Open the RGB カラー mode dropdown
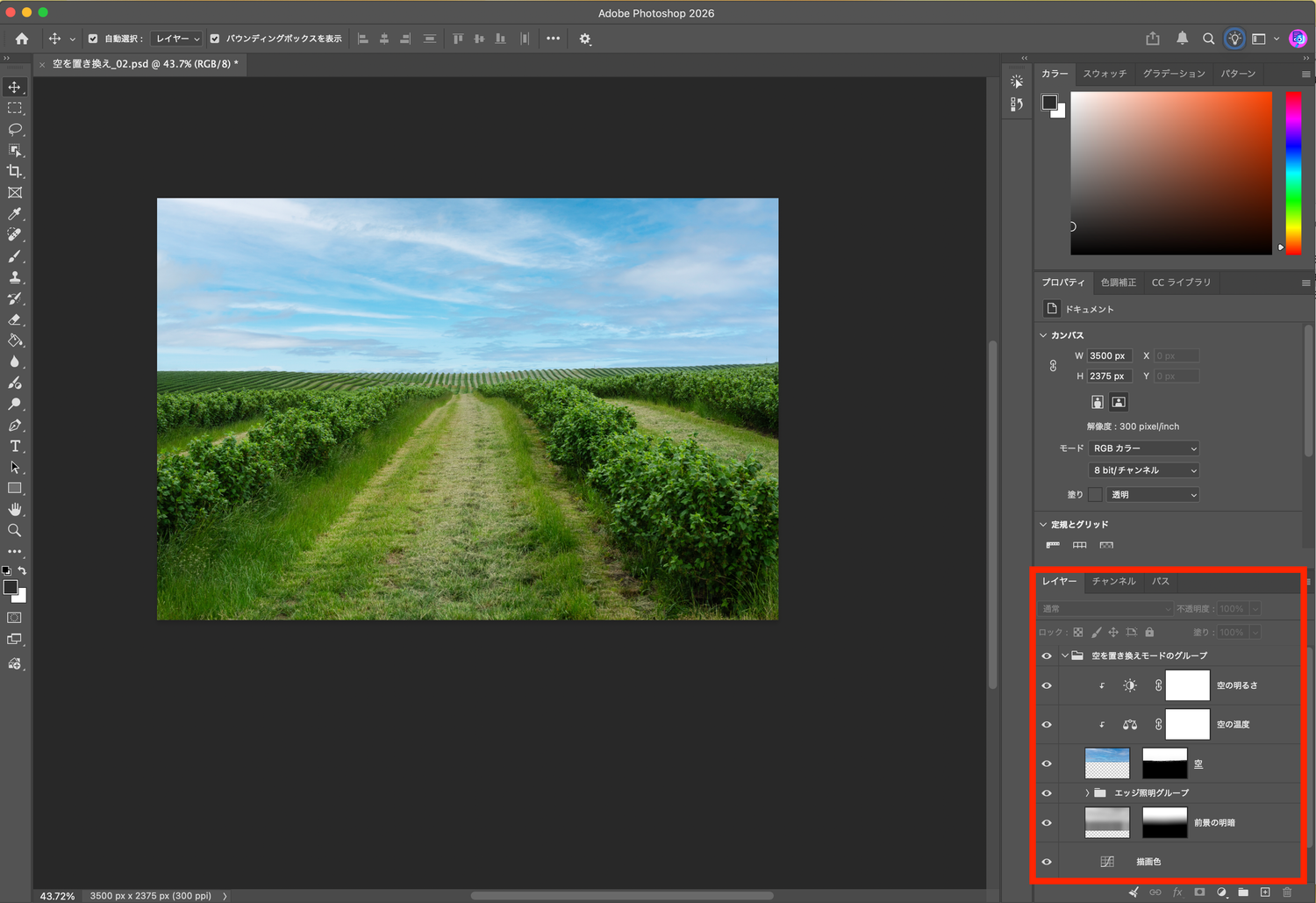The height and width of the screenshot is (903, 1316). pos(1144,448)
